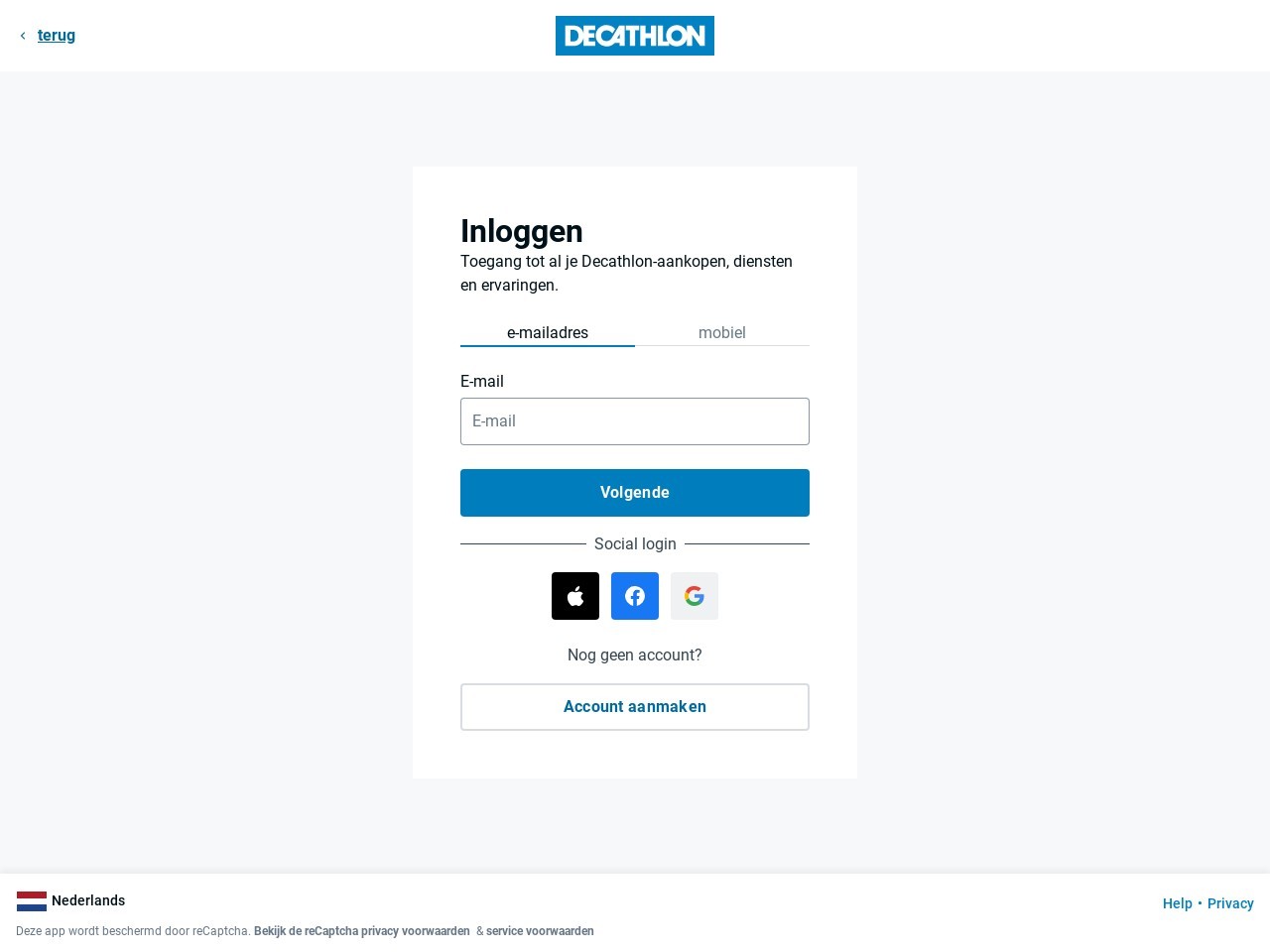Select the e-mailadres tab

click(x=548, y=333)
